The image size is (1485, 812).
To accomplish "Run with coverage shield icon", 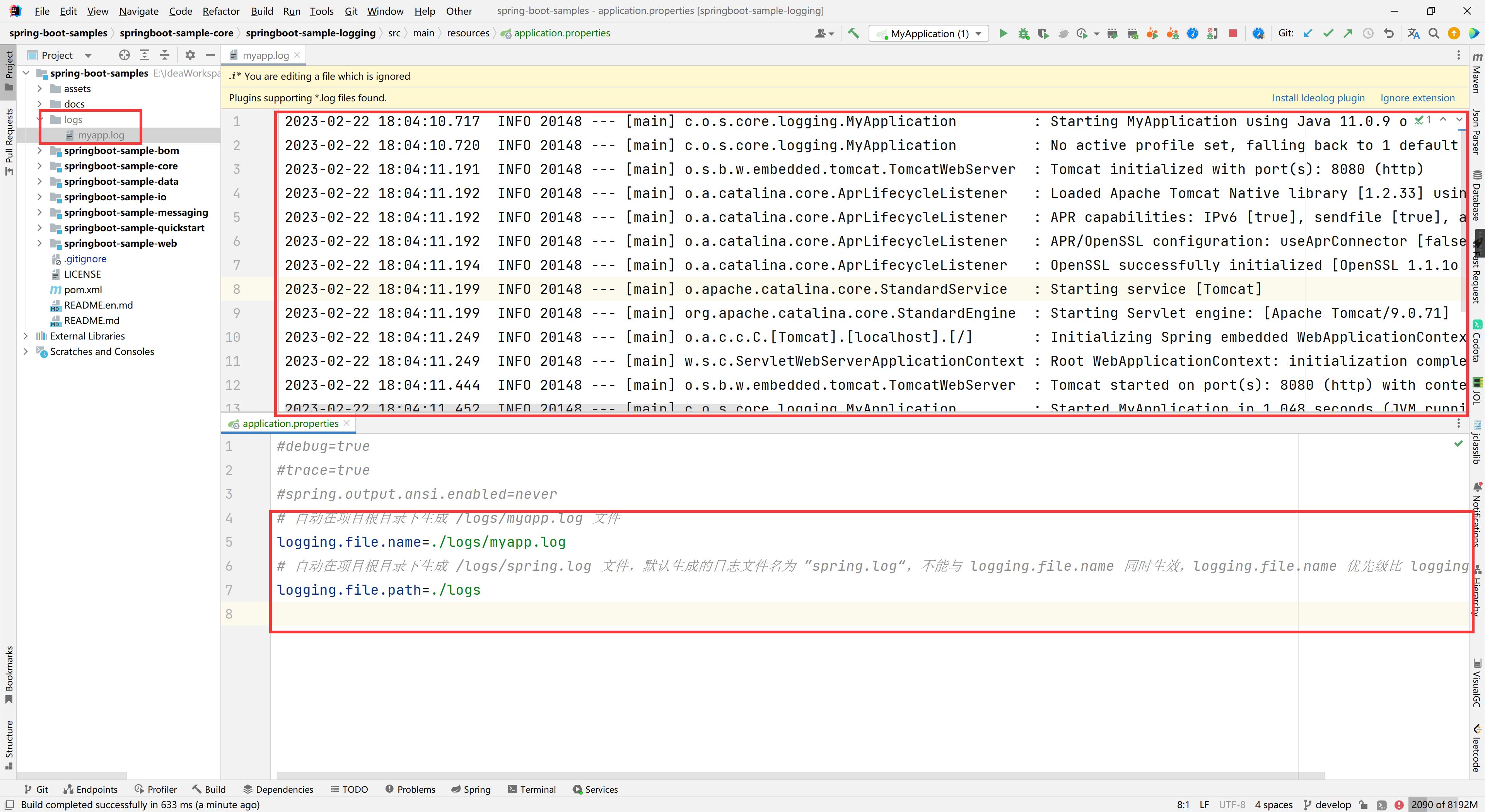I will pyautogui.click(x=1043, y=33).
